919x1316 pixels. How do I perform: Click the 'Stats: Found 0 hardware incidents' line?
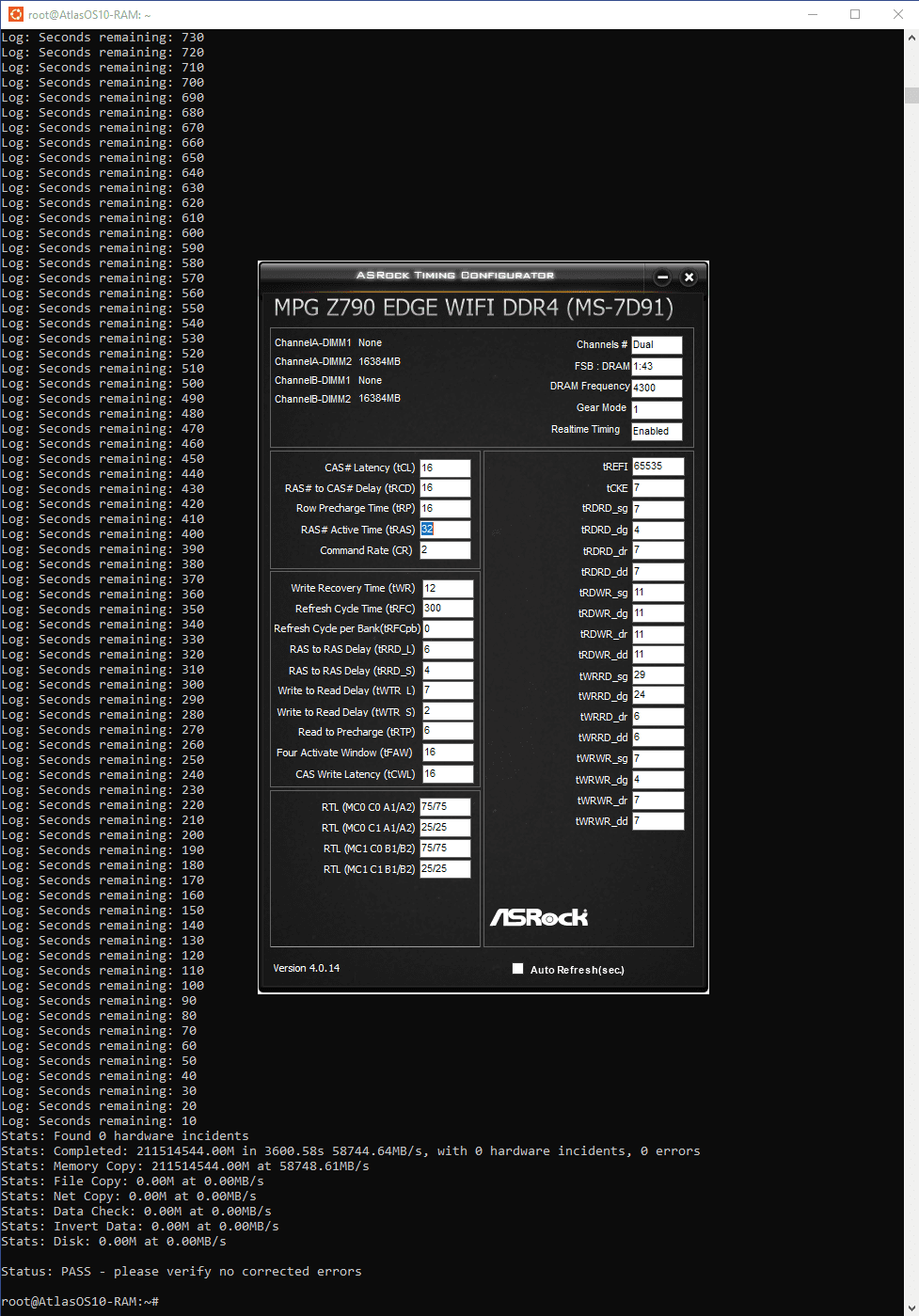[125, 1136]
